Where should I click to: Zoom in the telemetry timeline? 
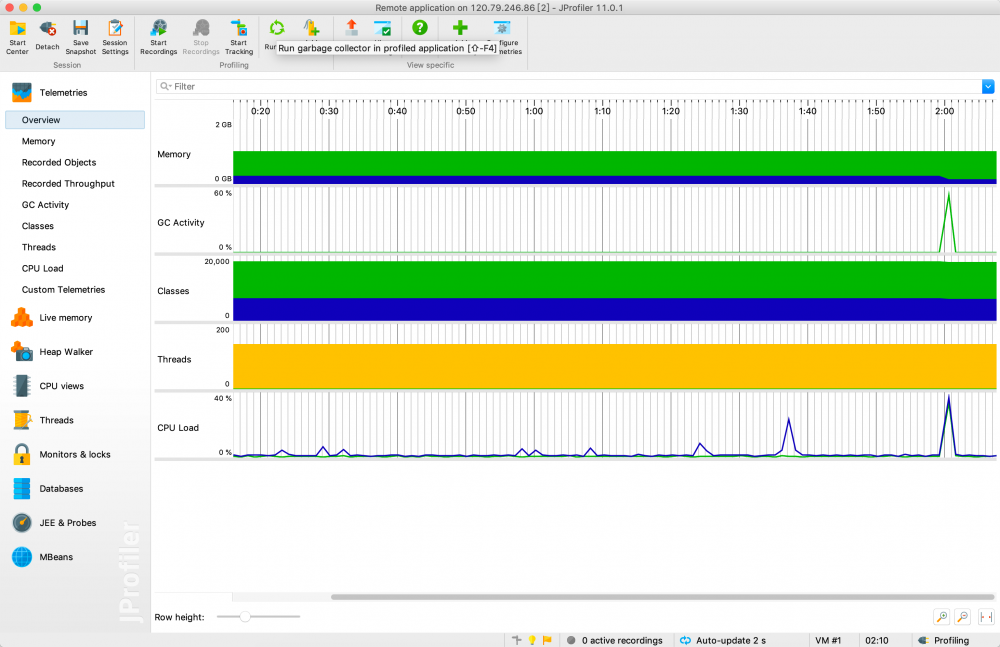click(941, 617)
